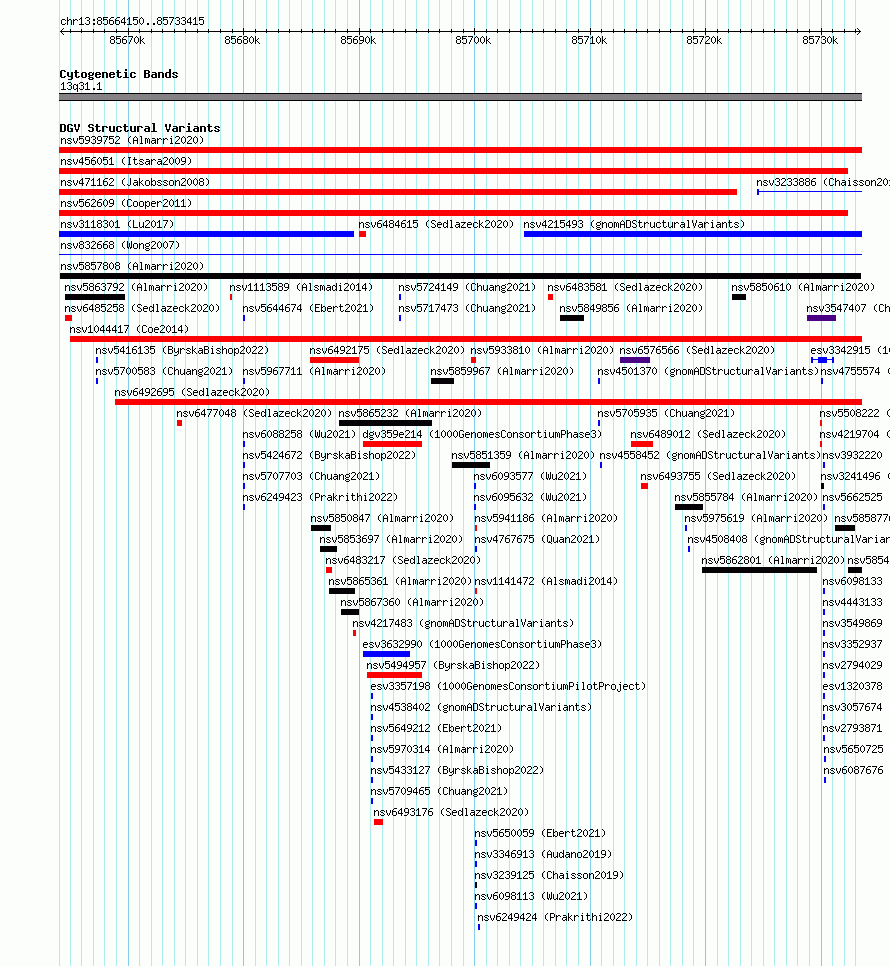Click the blue bar under esv3632990
This screenshot has width=890, height=966.
coord(386,654)
